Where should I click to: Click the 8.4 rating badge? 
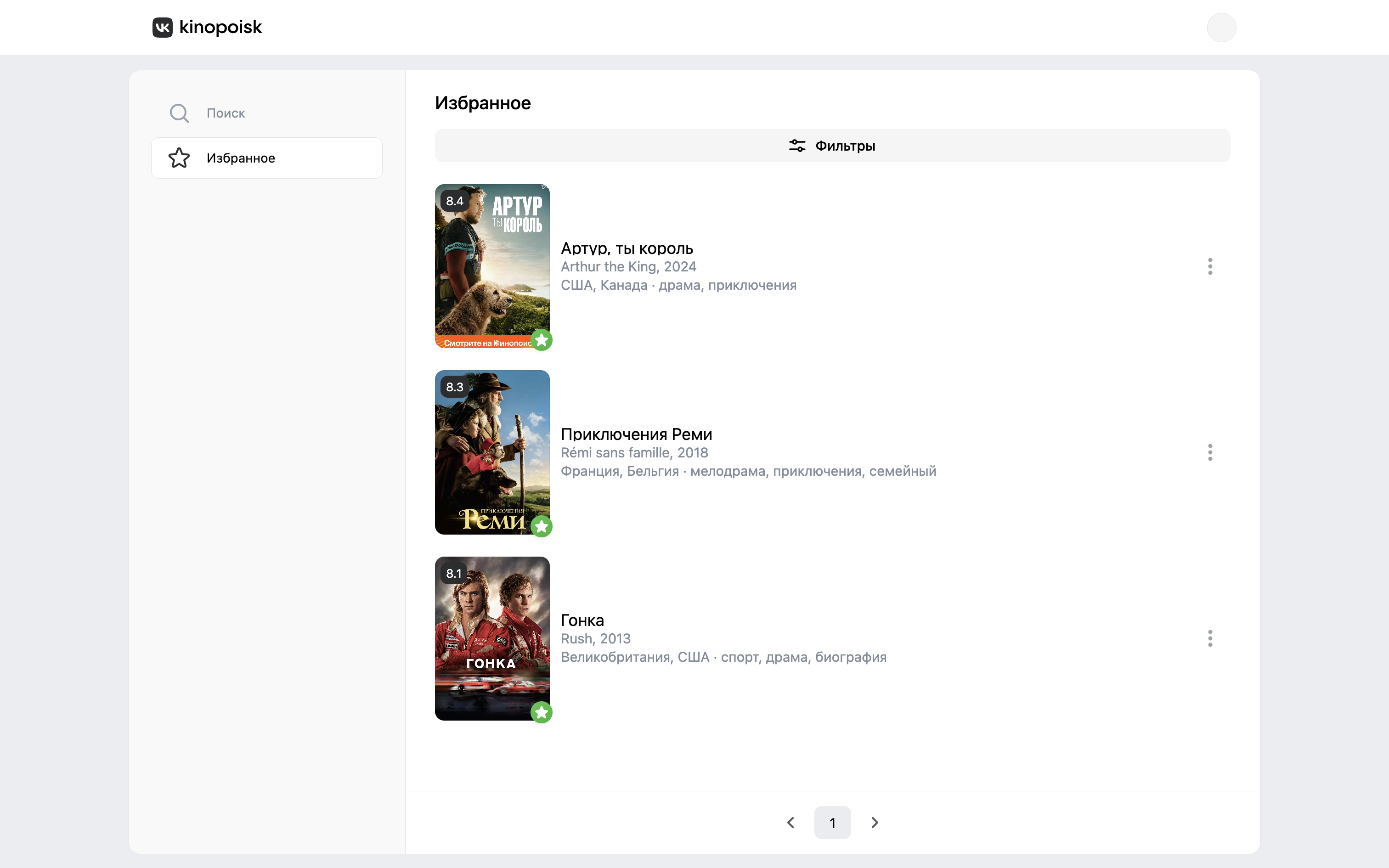(x=455, y=201)
